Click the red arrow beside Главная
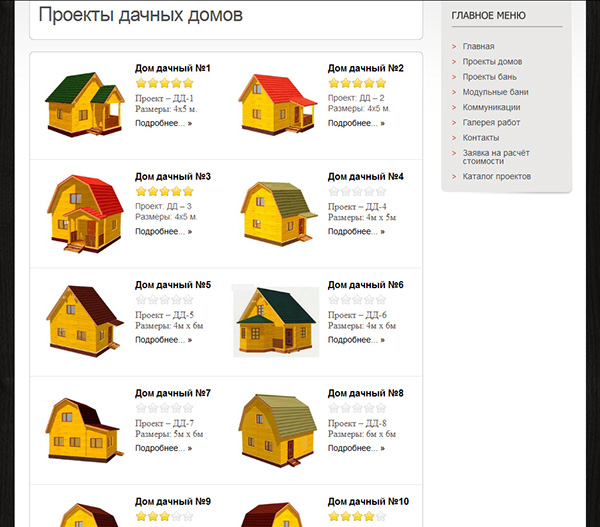Viewport: 600px width, 527px height. click(454, 47)
